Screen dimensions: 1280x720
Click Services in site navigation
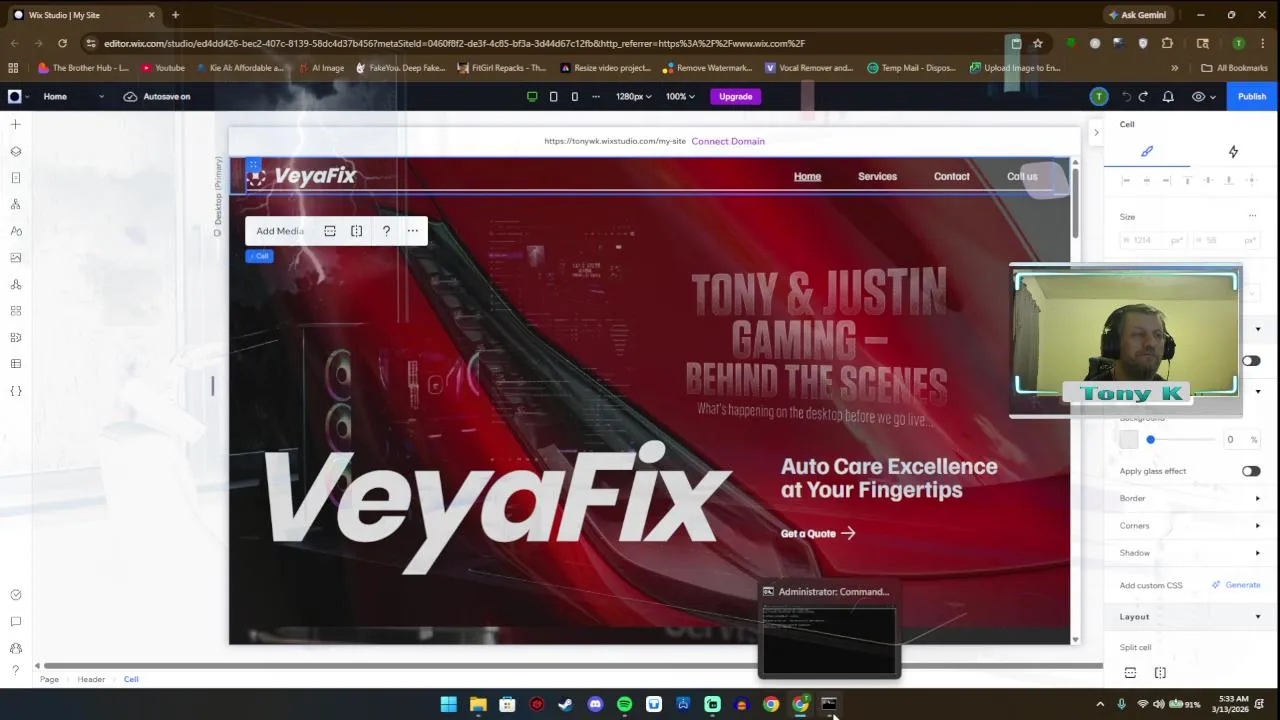(x=877, y=176)
